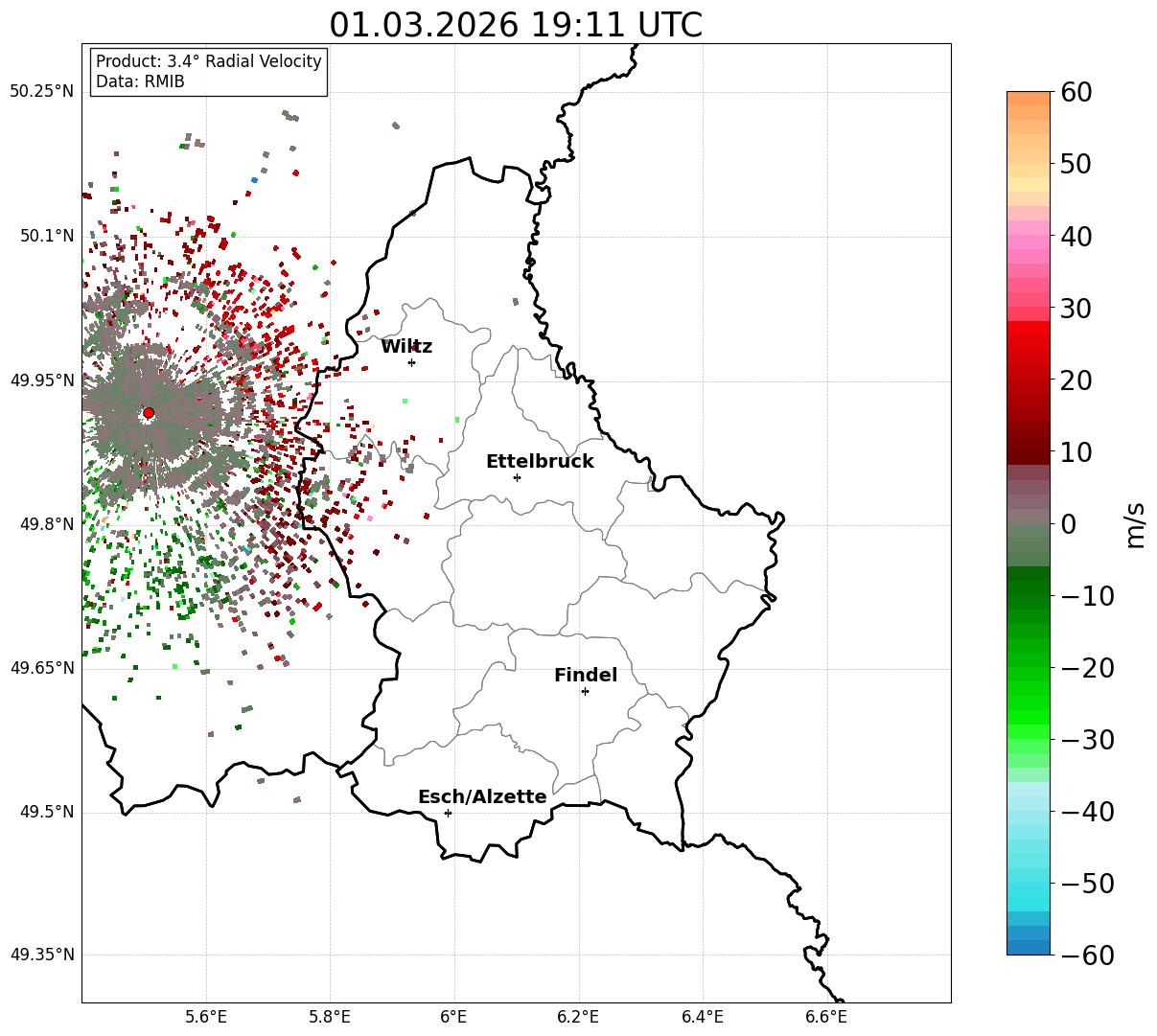Pick the bright green colorbar segment near −25

coord(1029,703)
